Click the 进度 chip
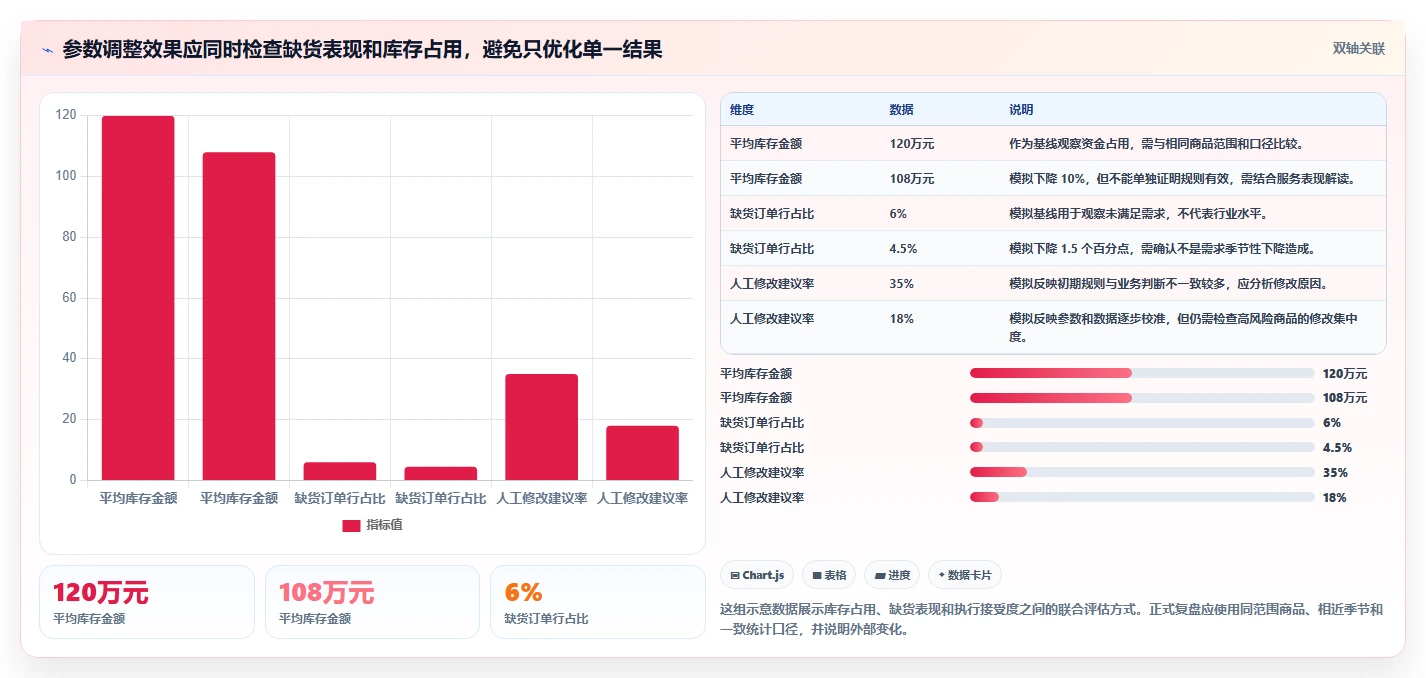The width and height of the screenshot is (1426, 678). [892, 575]
